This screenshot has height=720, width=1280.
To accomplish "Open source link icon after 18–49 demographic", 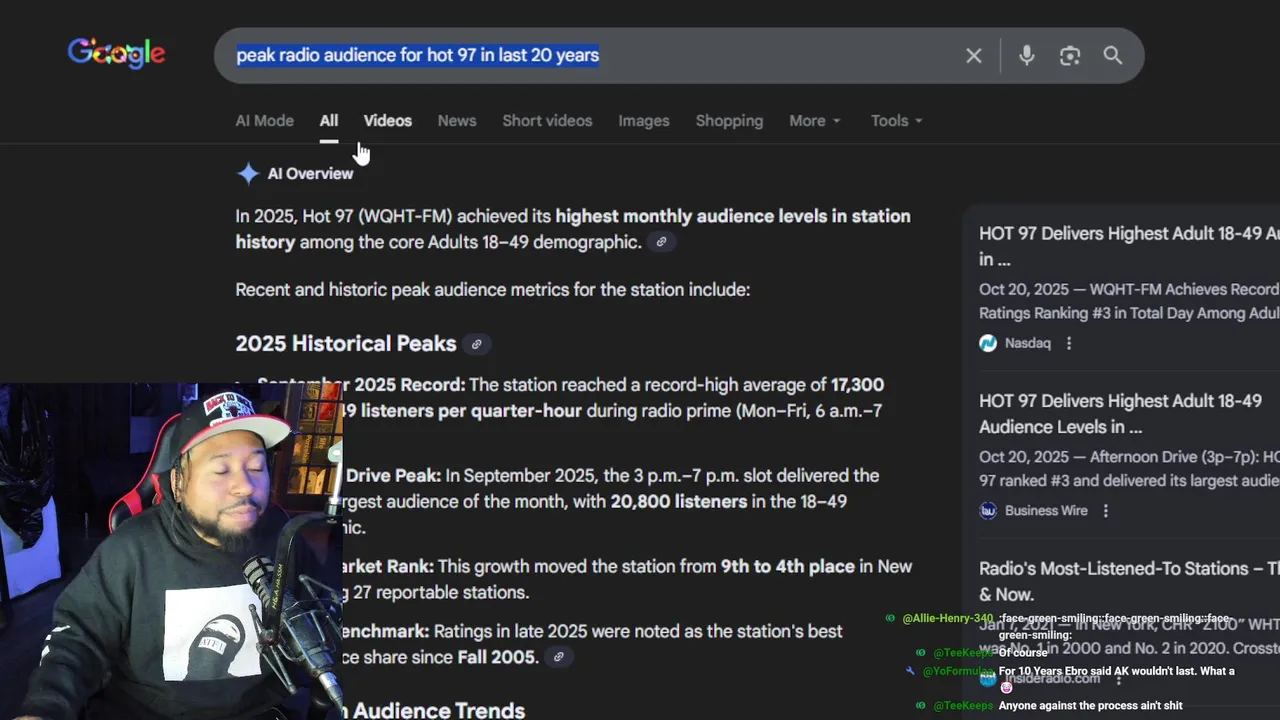I will pos(661,242).
